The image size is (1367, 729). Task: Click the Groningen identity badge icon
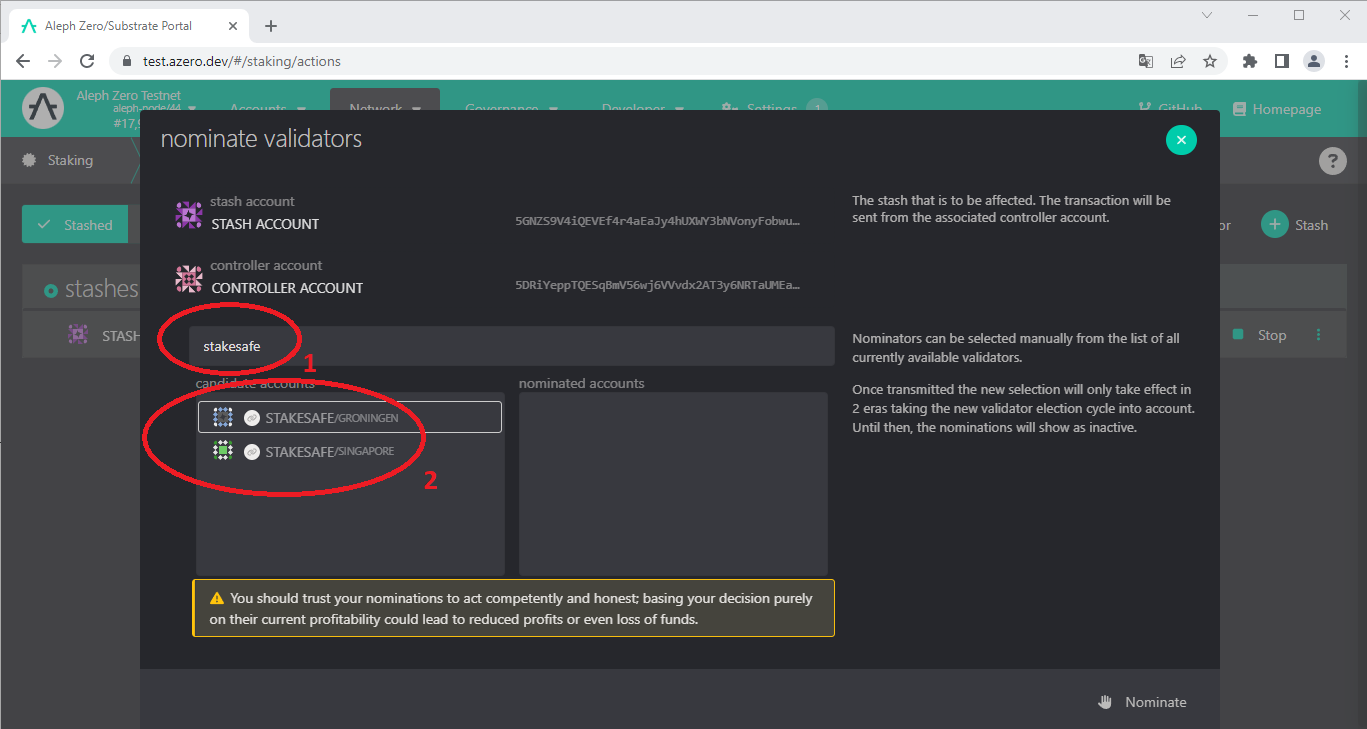click(252, 418)
